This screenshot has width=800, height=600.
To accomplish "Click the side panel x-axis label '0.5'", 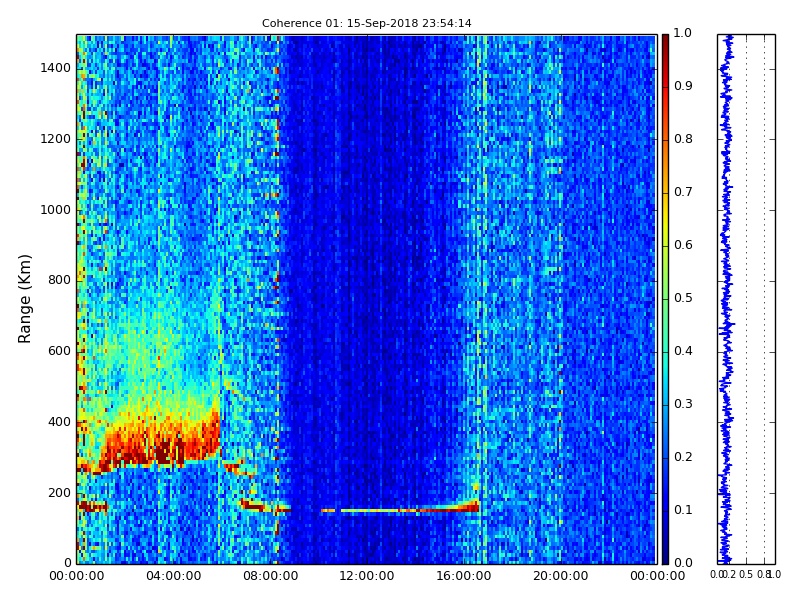I will [x=746, y=574].
